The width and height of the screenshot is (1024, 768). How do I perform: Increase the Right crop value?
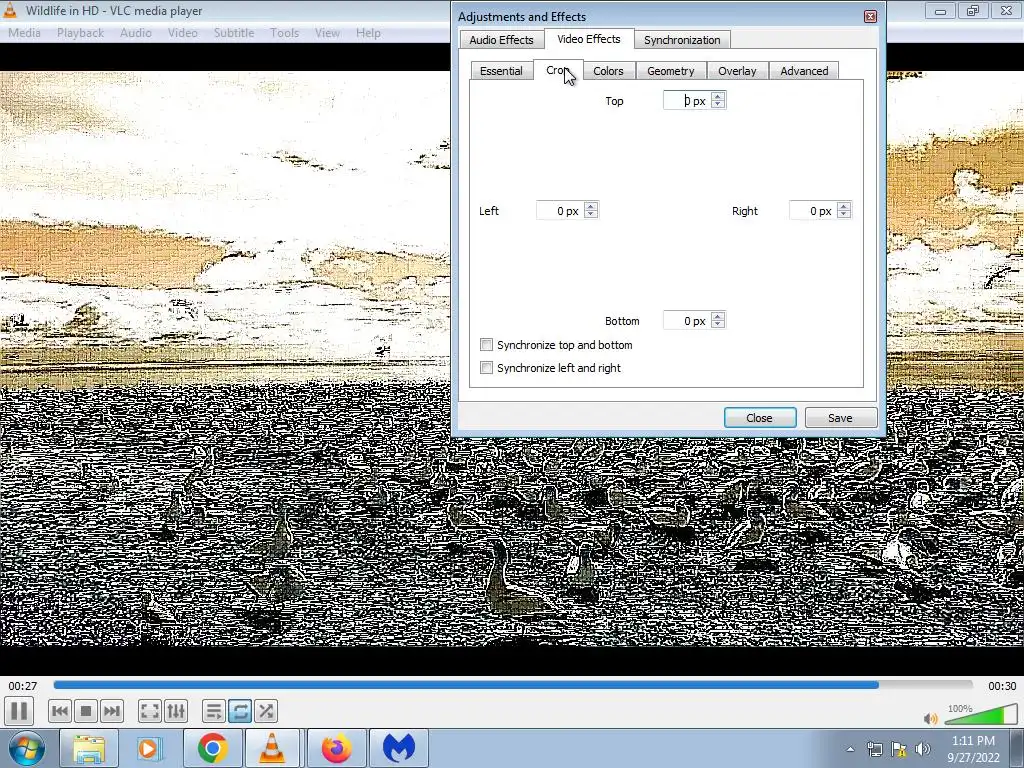[x=844, y=206]
